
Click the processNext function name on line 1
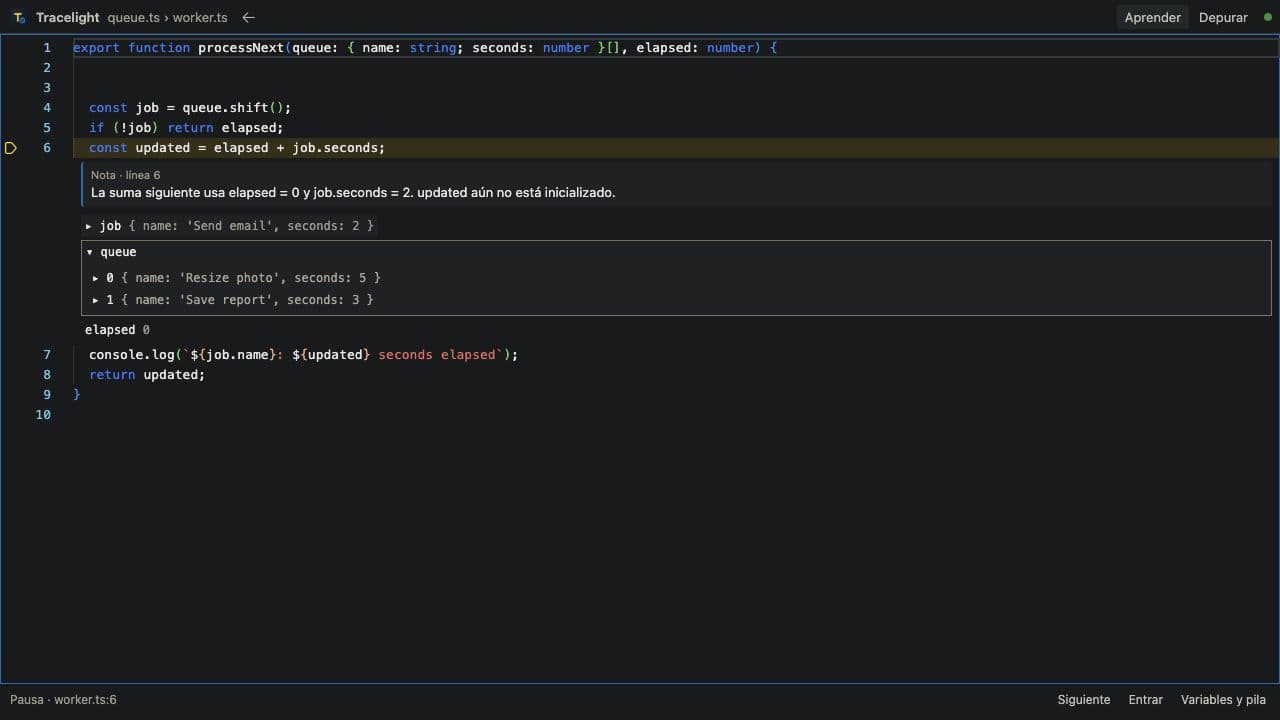241,48
